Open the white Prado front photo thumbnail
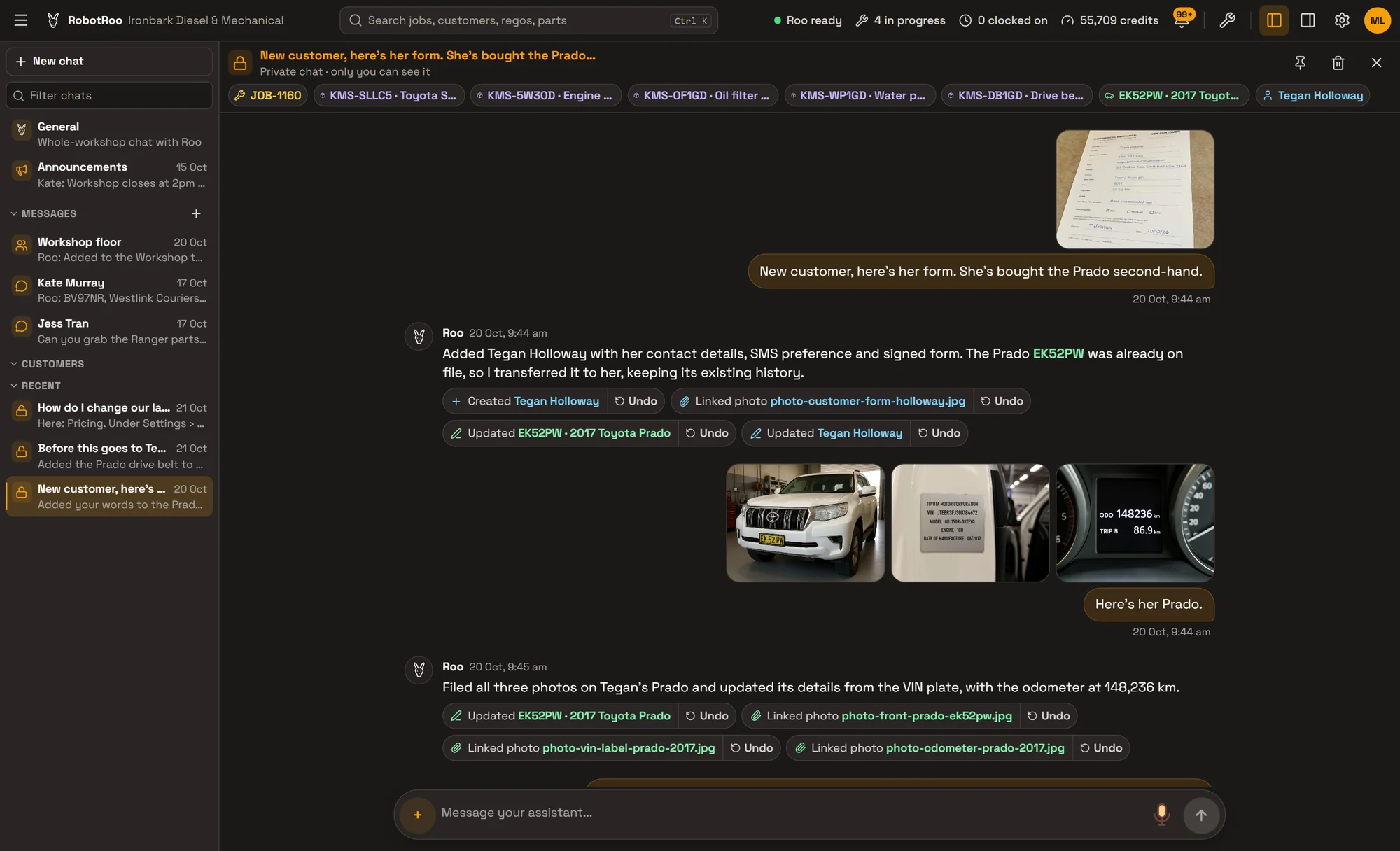 pyautogui.click(x=805, y=523)
